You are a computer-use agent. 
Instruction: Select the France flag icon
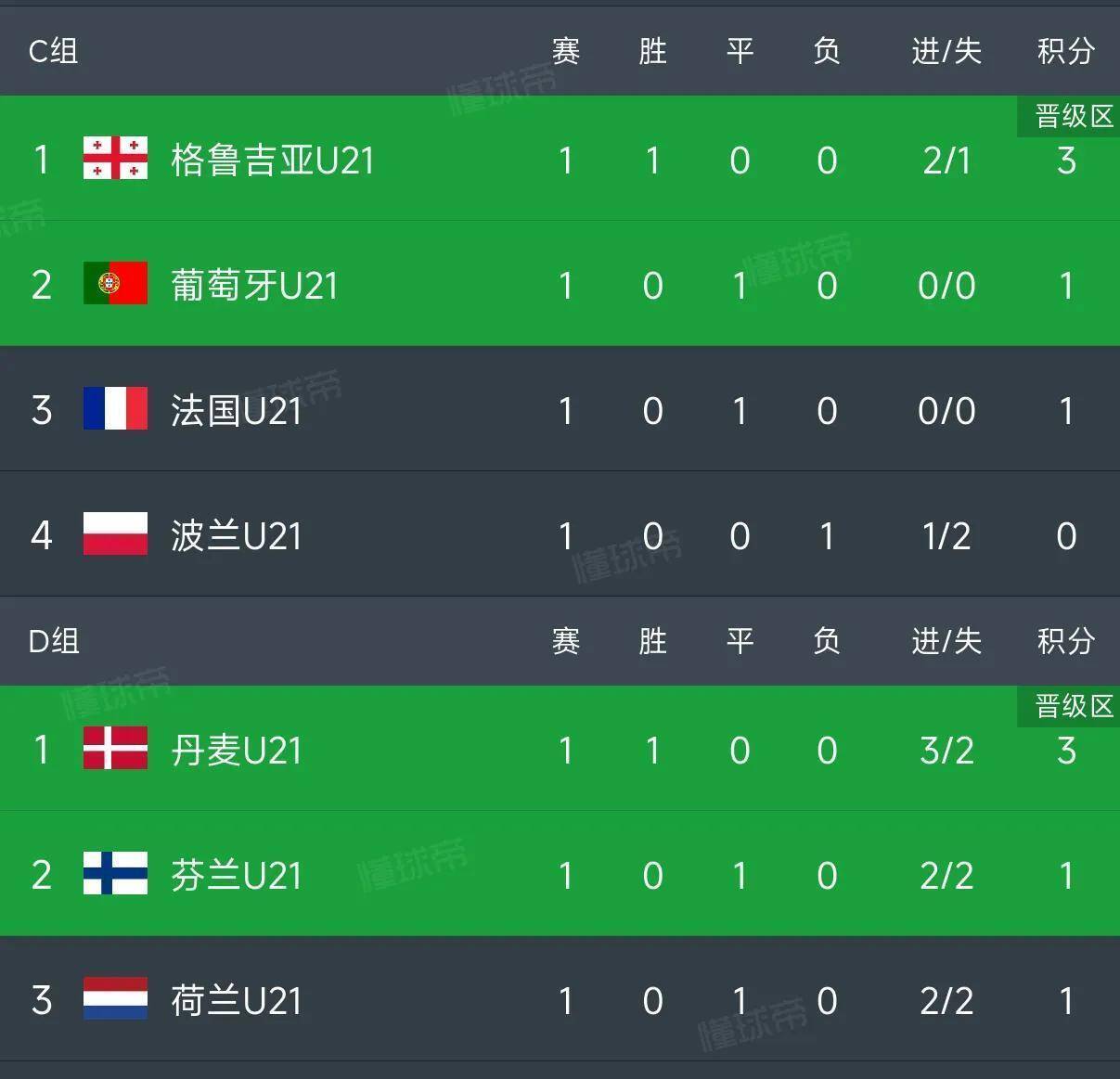[x=115, y=410]
